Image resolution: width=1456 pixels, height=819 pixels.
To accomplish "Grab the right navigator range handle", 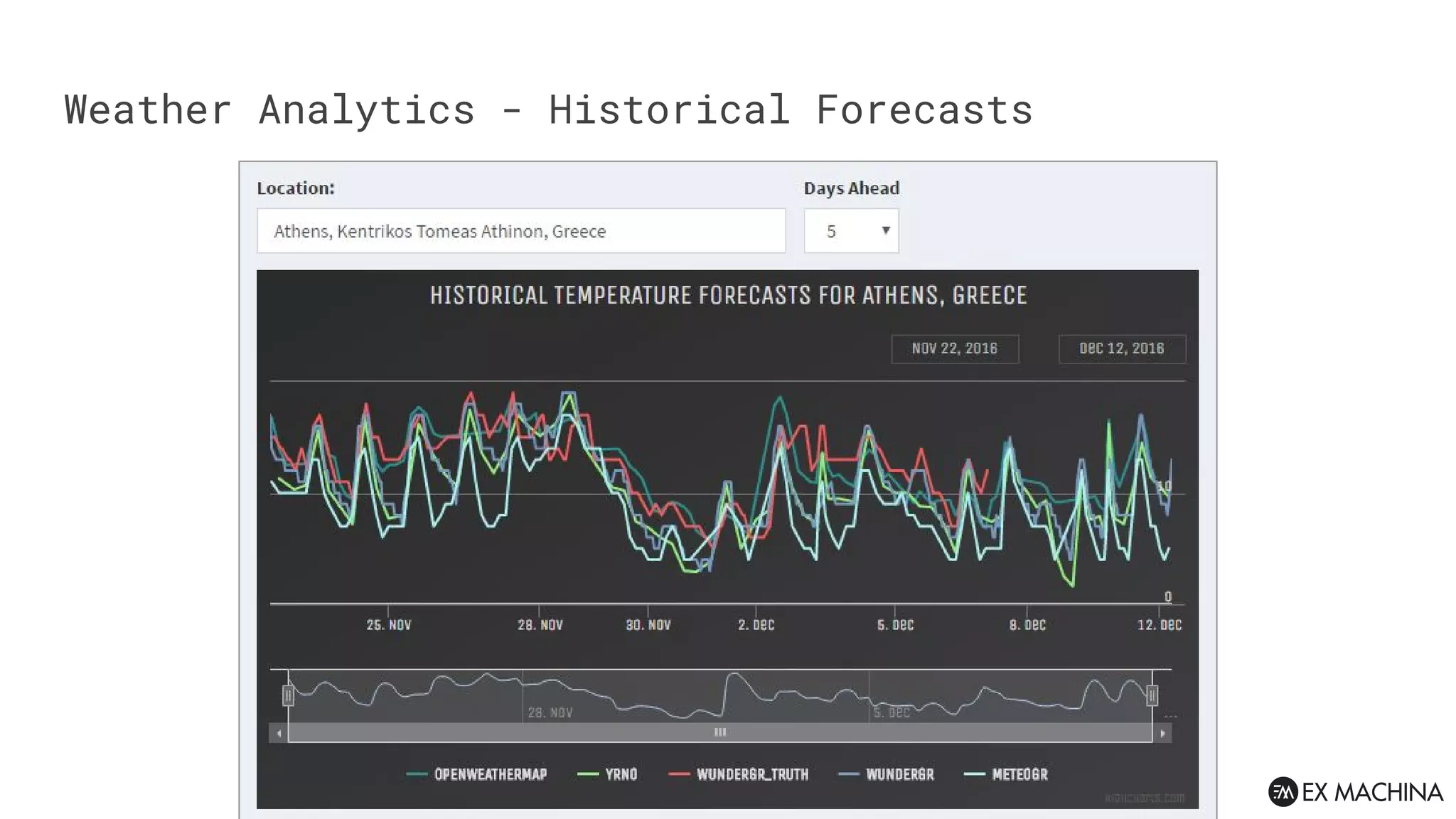I will 1152,695.
